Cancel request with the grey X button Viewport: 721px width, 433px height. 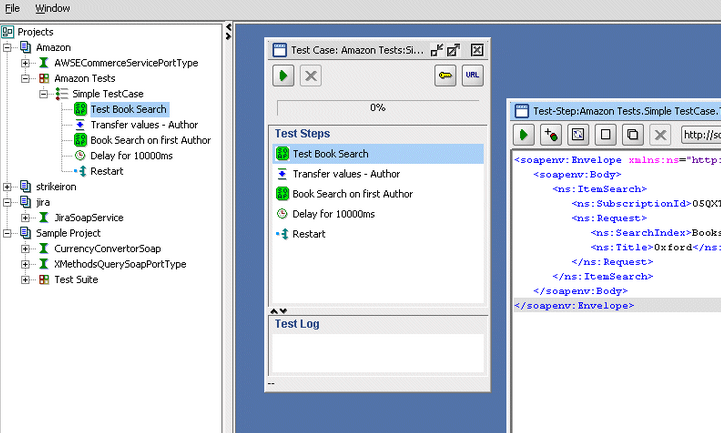(660, 135)
